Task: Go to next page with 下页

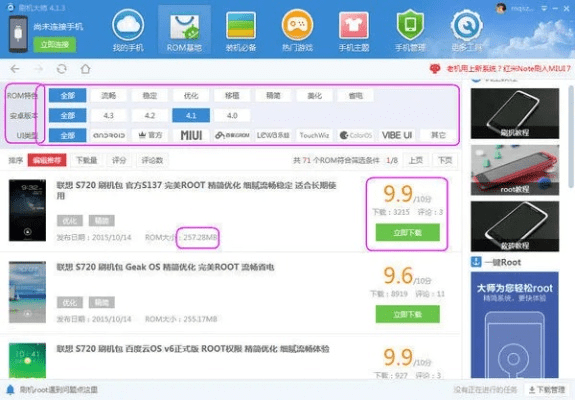Action: click(x=445, y=160)
